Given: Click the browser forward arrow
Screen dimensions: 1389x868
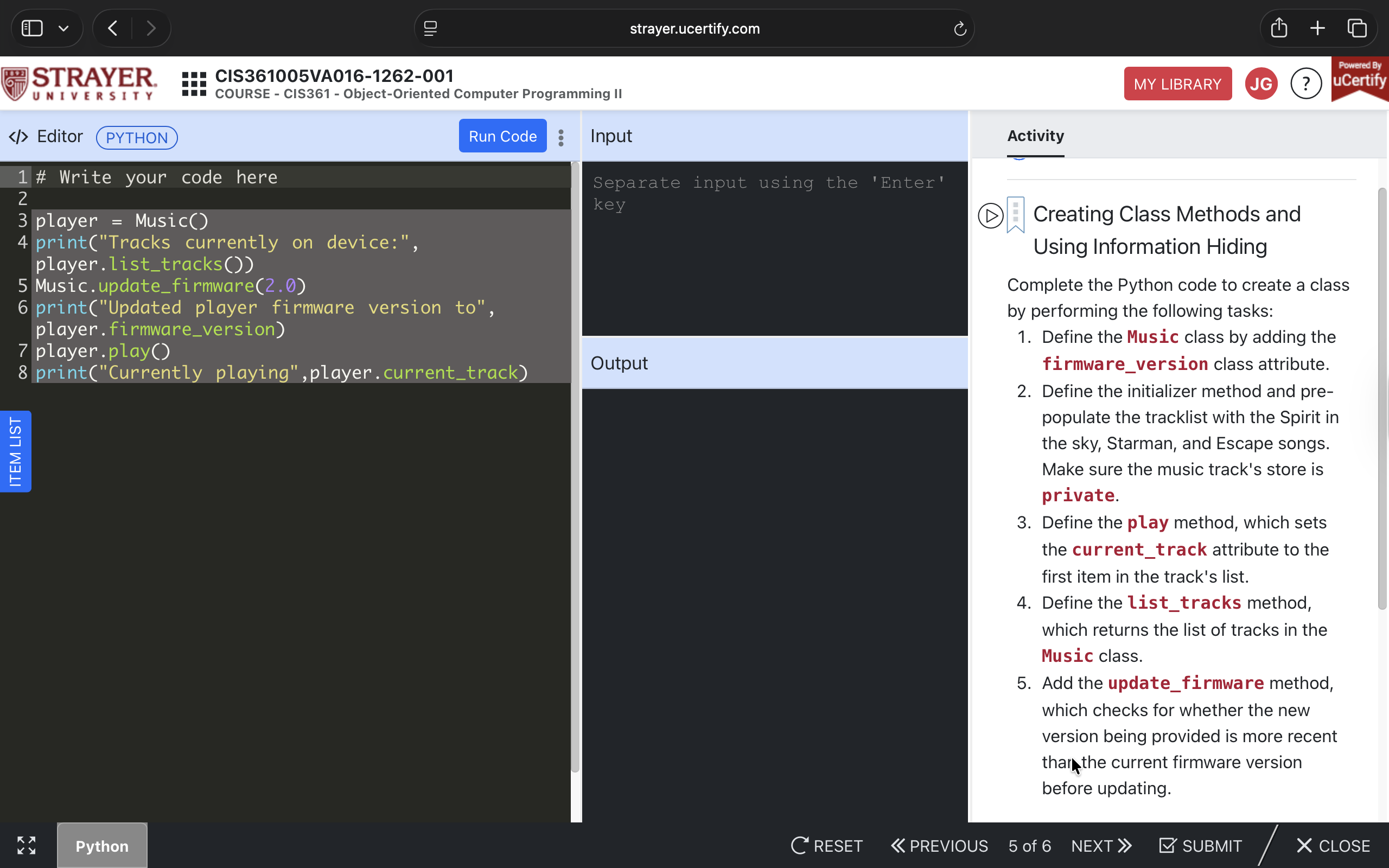Looking at the screenshot, I should click(151, 28).
